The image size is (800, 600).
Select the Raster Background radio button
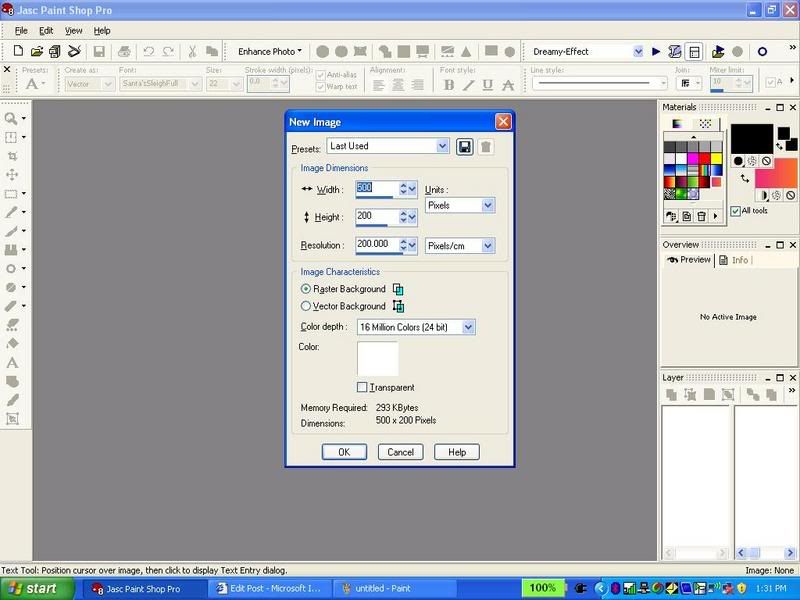pos(306,289)
